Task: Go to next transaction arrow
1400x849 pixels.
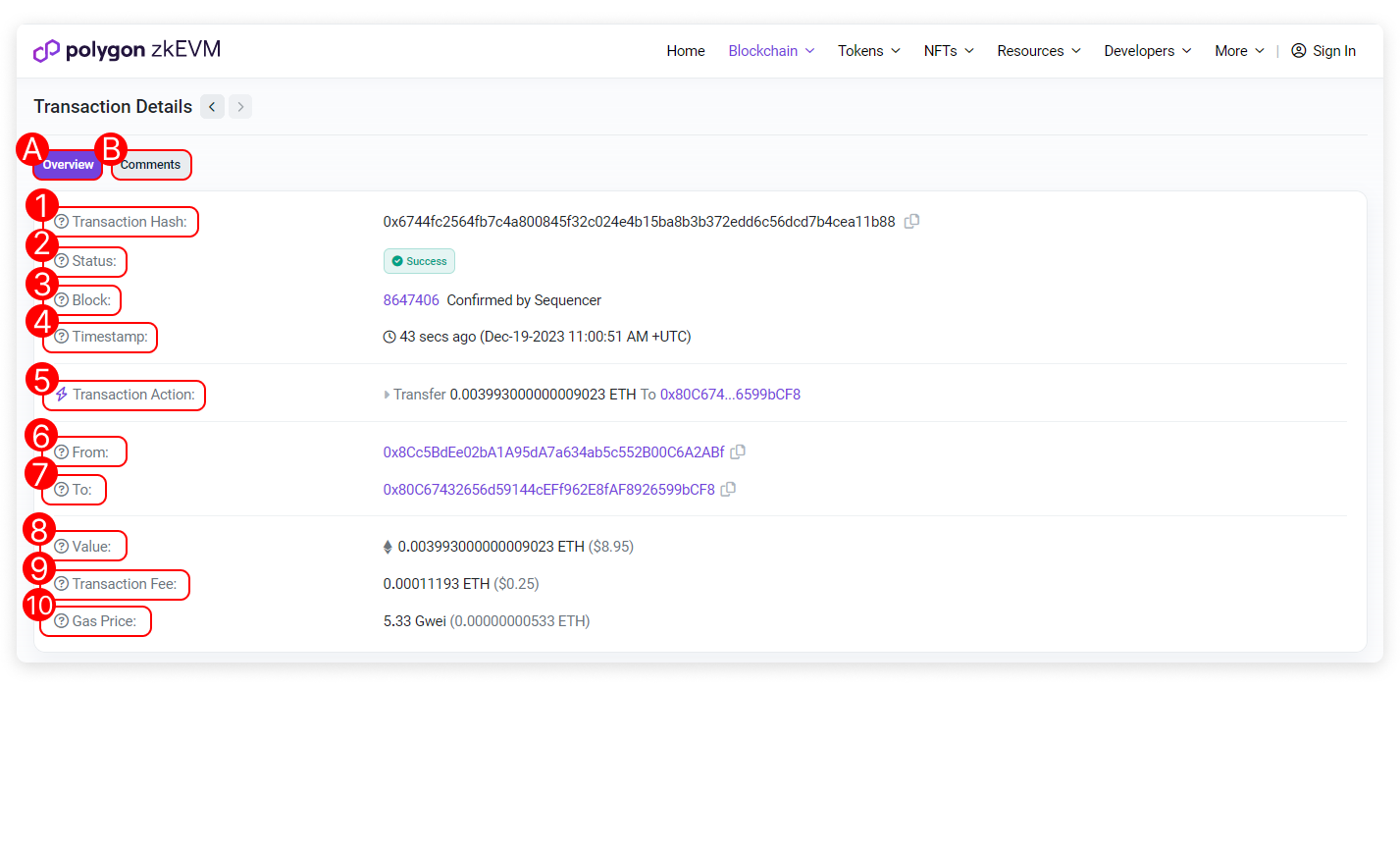Action: pyautogui.click(x=240, y=107)
